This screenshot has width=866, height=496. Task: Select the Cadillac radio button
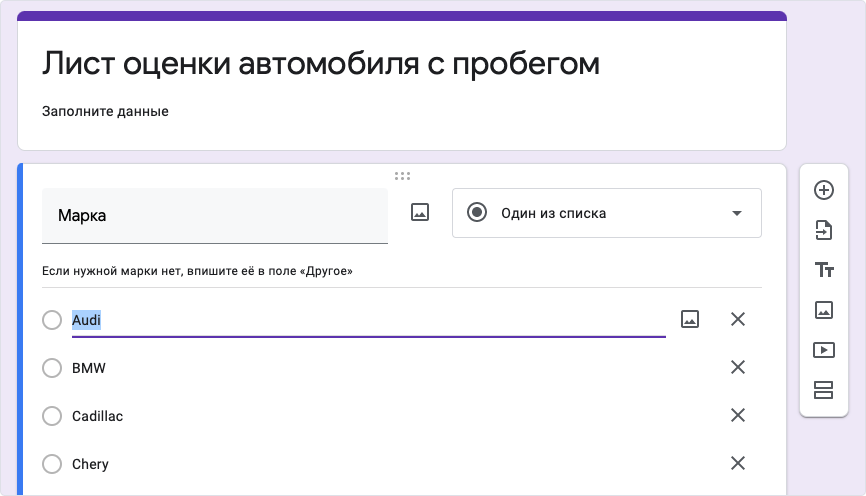click(52, 415)
